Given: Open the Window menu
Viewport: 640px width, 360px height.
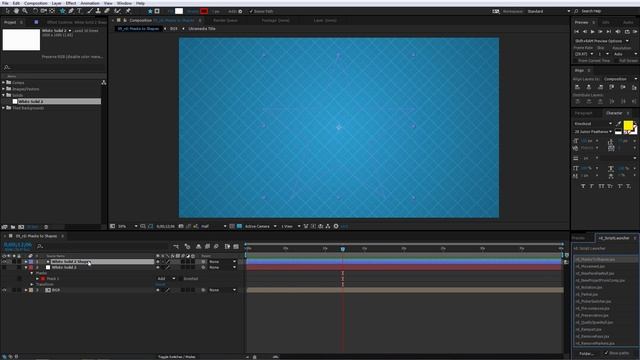Looking at the screenshot, I should pyautogui.click(x=124, y=3).
